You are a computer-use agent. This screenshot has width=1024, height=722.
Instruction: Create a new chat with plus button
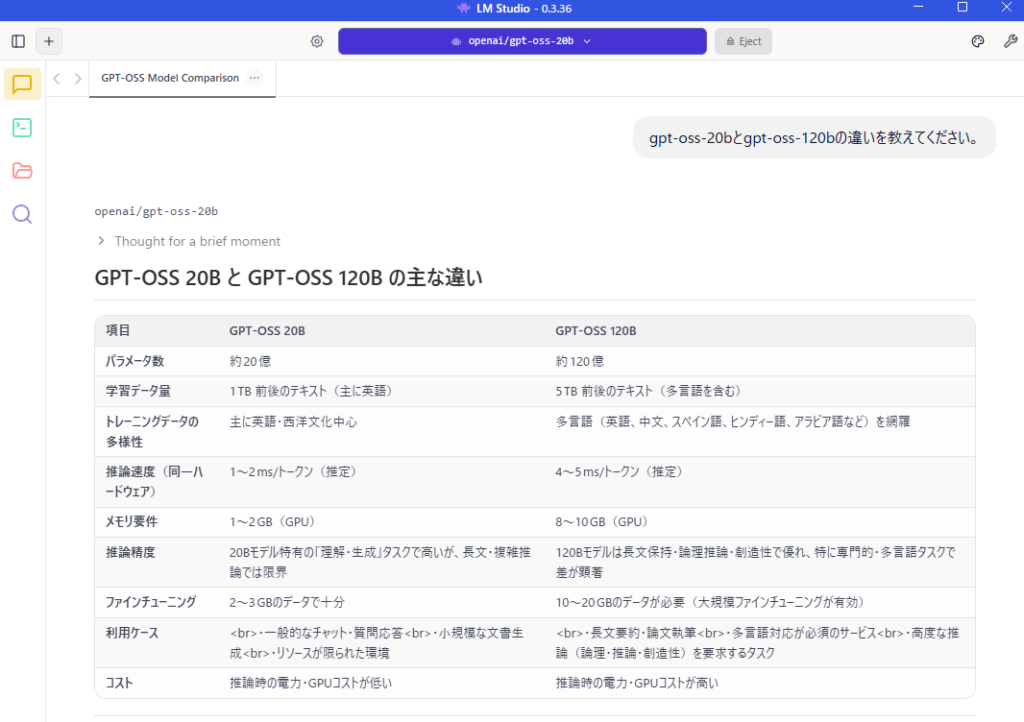pyautogui.click(x=49, y=41)
